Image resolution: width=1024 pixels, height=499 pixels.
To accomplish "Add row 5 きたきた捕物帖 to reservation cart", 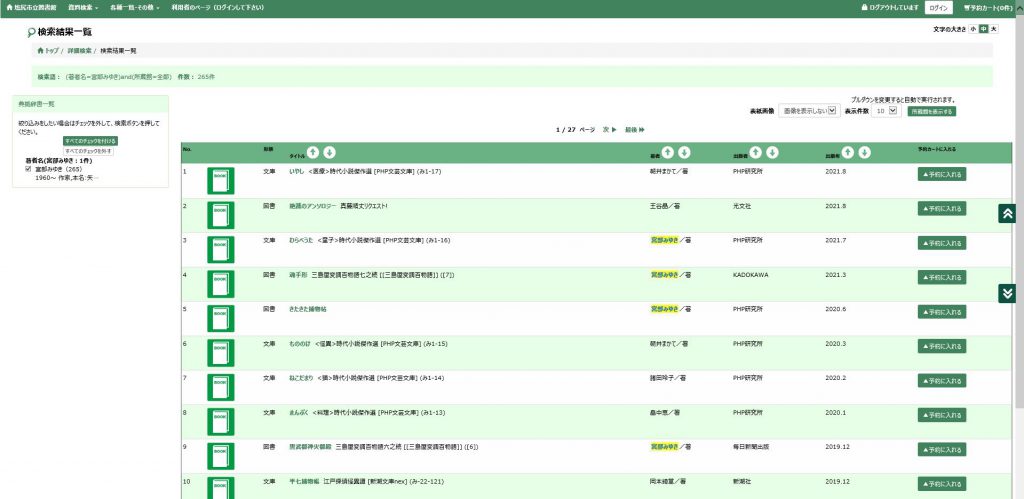I will pyautogui.click(x=942, y=312).
